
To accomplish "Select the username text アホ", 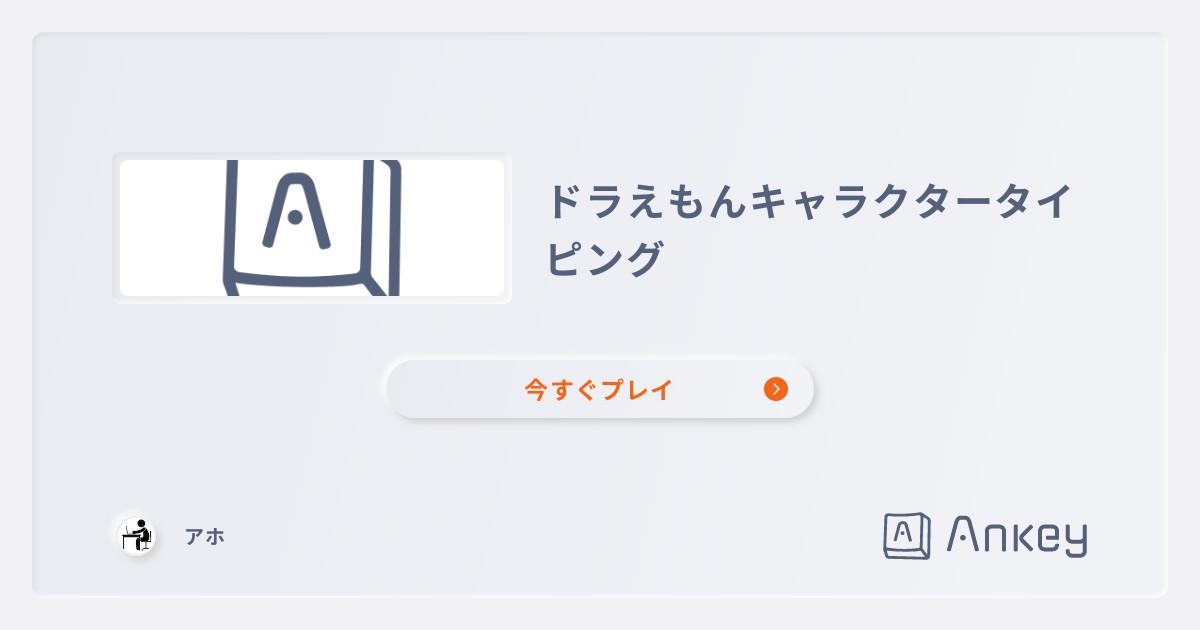I will point(205,536).
